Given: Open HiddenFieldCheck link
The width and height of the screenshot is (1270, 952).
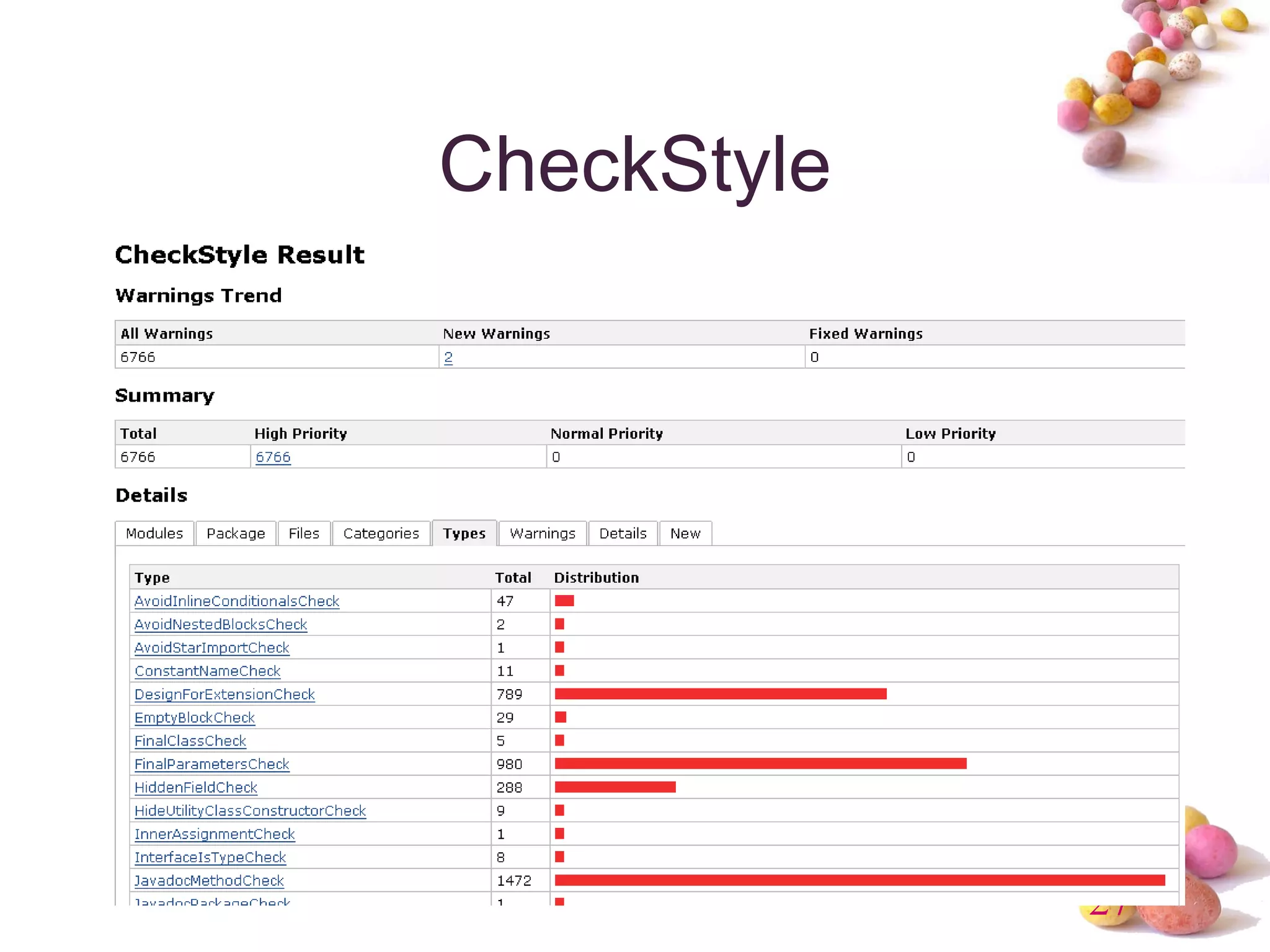Looking at the screenshot, I should pos(196,787).
